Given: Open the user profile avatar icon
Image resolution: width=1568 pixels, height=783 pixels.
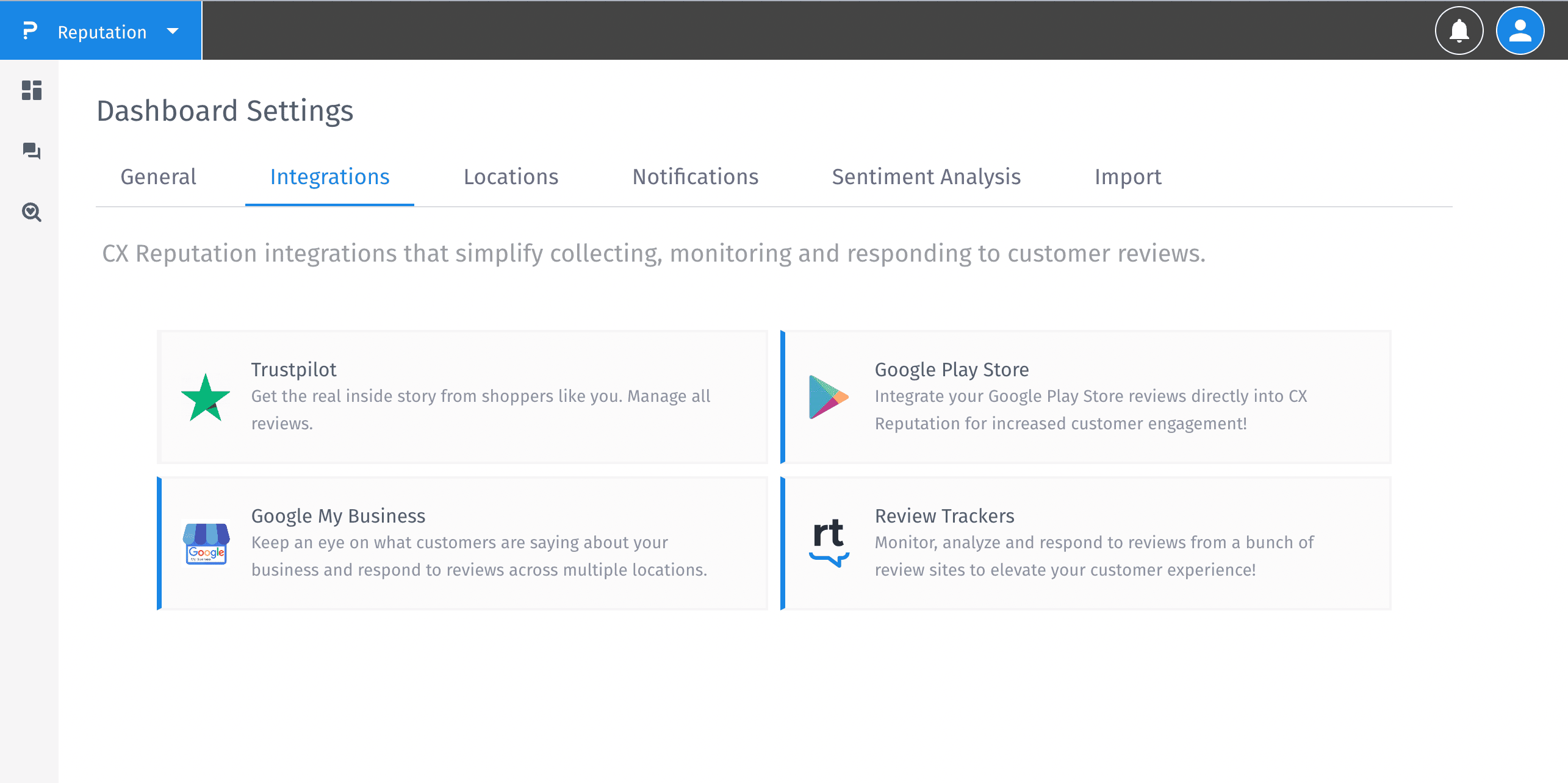Looking at the screenshot, I should pyautogui.click(x=1520, y=30).
